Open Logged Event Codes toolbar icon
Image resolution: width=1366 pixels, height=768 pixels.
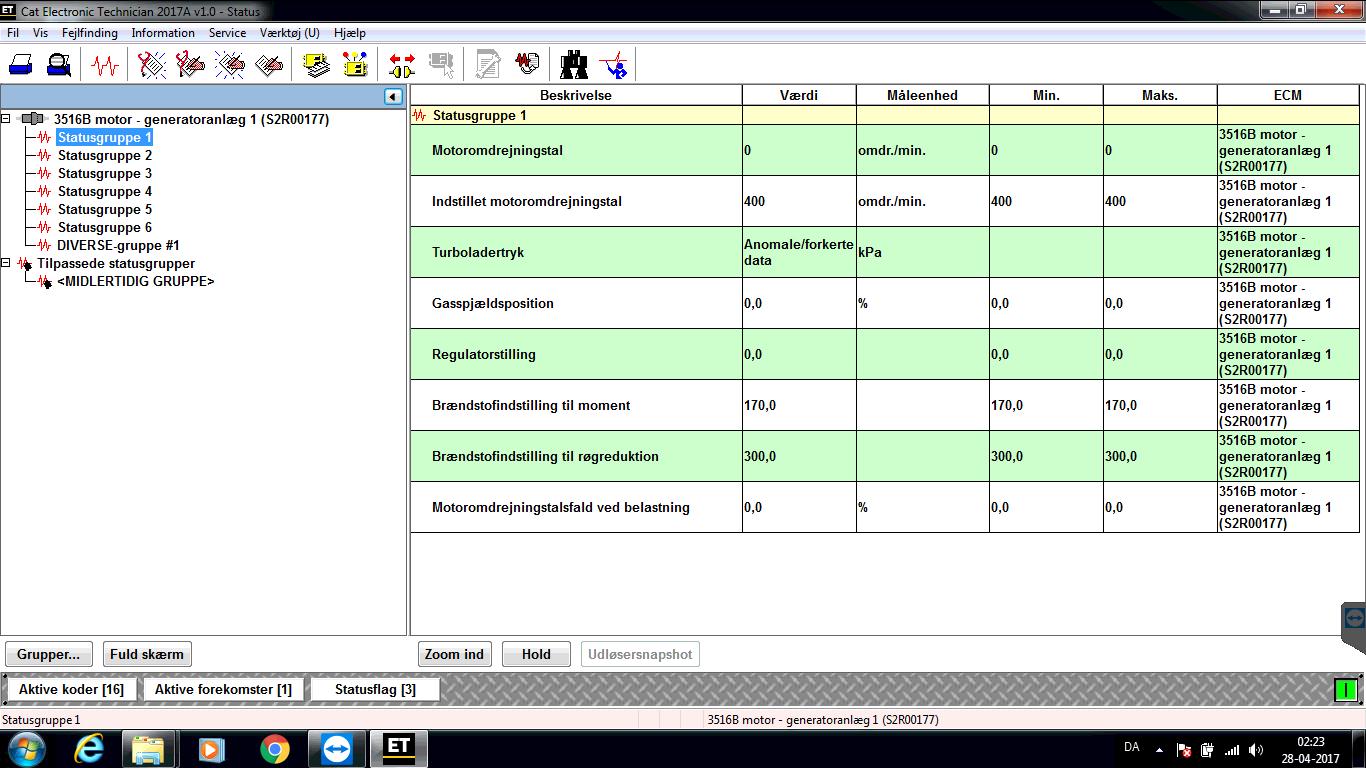[268, 66]
